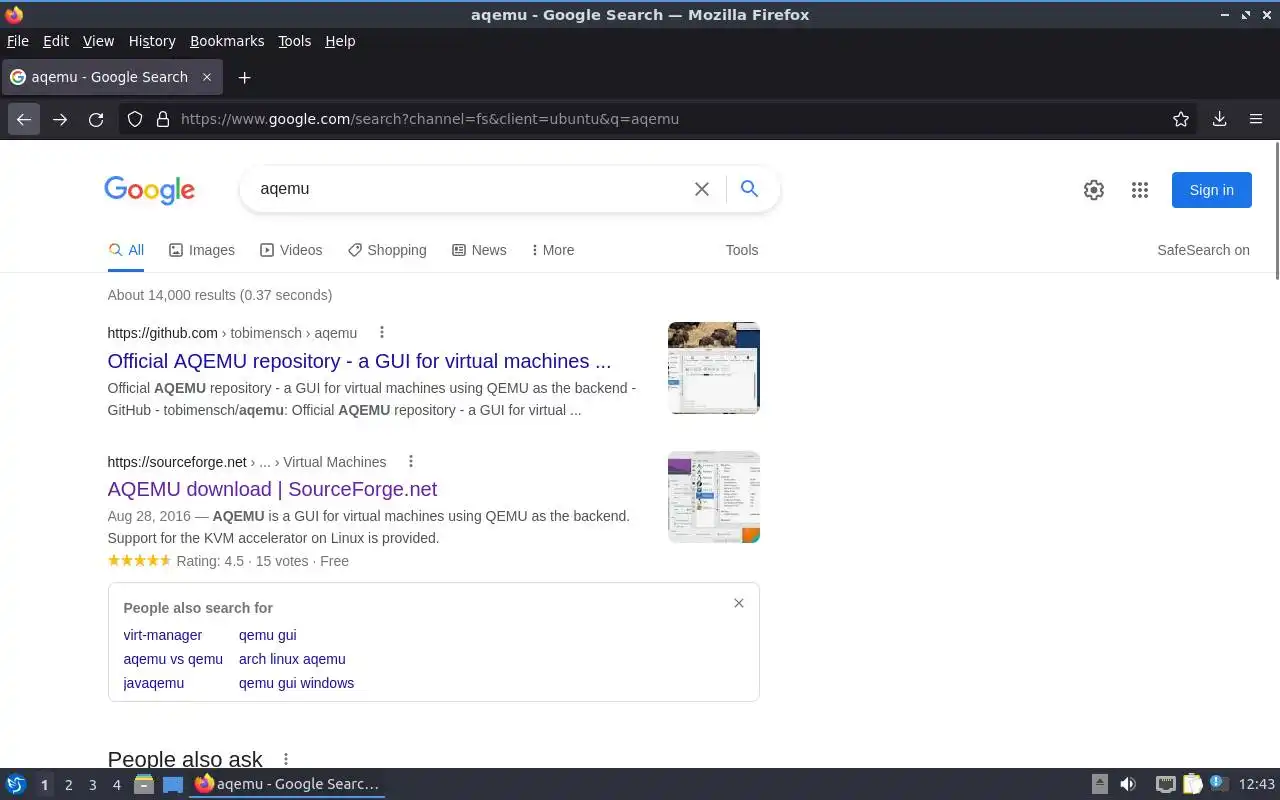The image size is (1280, 800).
Task: Open the View menu
Action: [98, 41]
